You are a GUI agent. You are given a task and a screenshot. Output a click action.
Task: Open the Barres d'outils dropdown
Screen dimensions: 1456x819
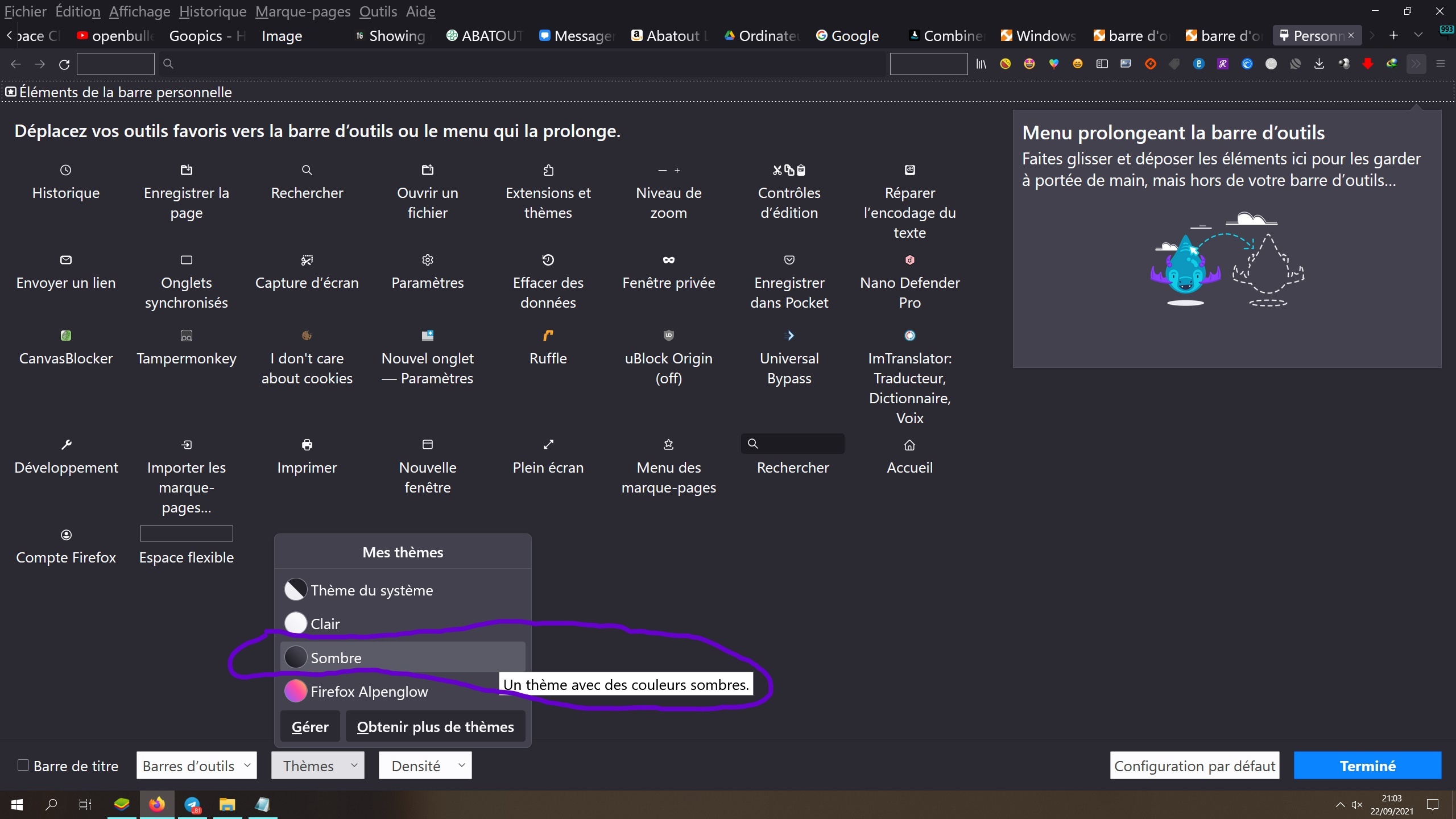pyautogui.click(x=196, y=766)
